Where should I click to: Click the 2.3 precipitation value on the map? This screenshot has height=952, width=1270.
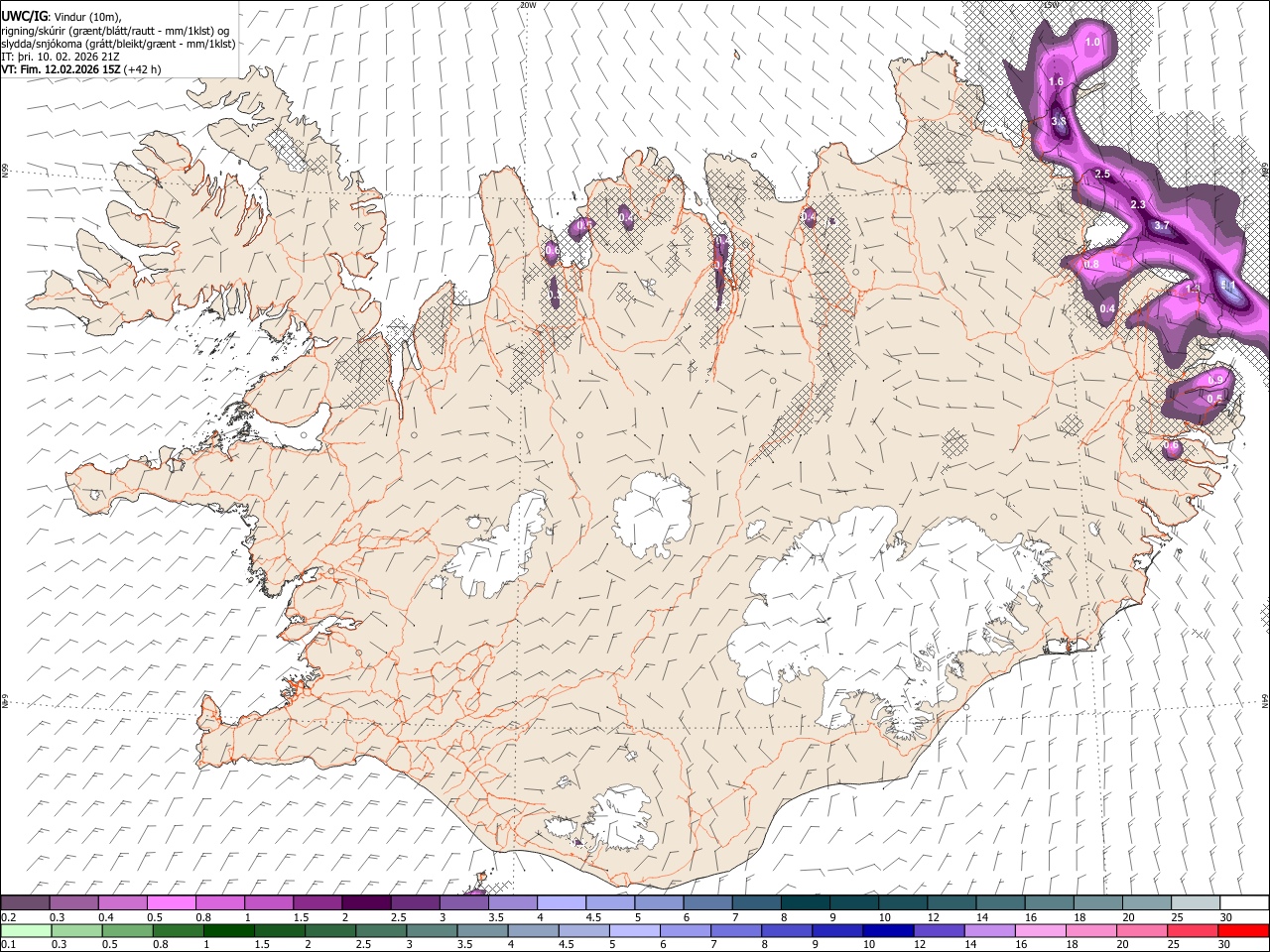[1138, 205]
